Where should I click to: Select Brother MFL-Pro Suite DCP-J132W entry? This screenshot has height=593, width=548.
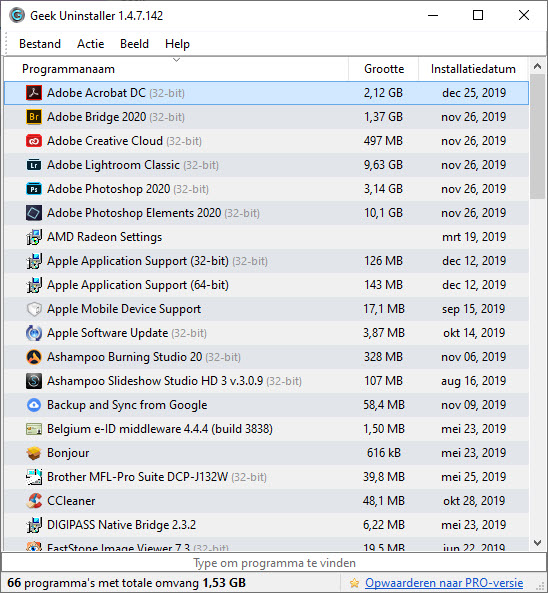(x=138, y=477)
